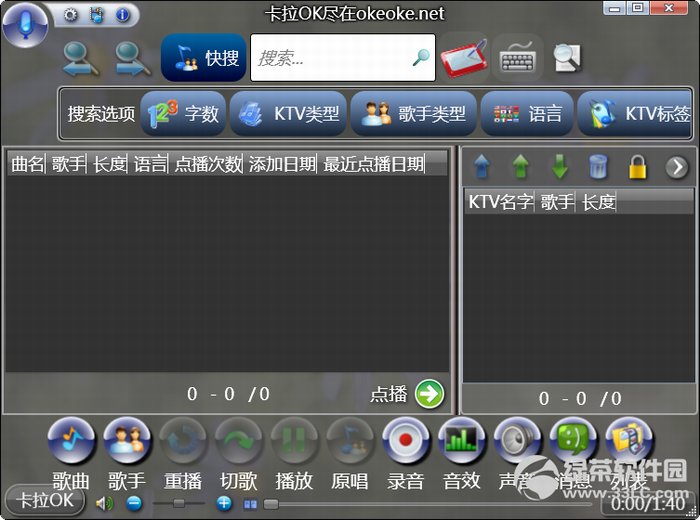Move song up with green up arrow
This screenshot has width=700, height=520.
521,166
